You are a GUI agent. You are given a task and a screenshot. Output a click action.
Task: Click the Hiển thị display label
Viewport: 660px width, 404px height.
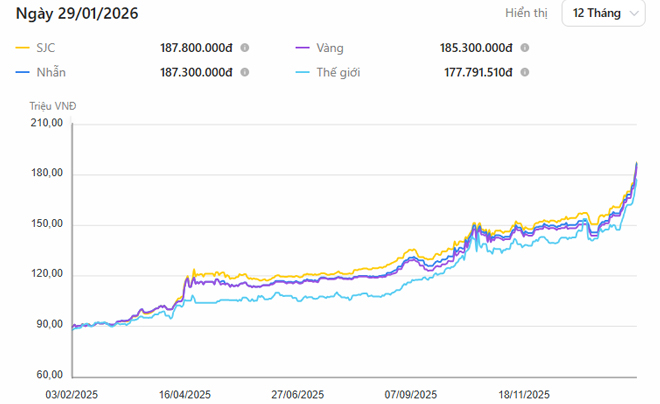527,13
